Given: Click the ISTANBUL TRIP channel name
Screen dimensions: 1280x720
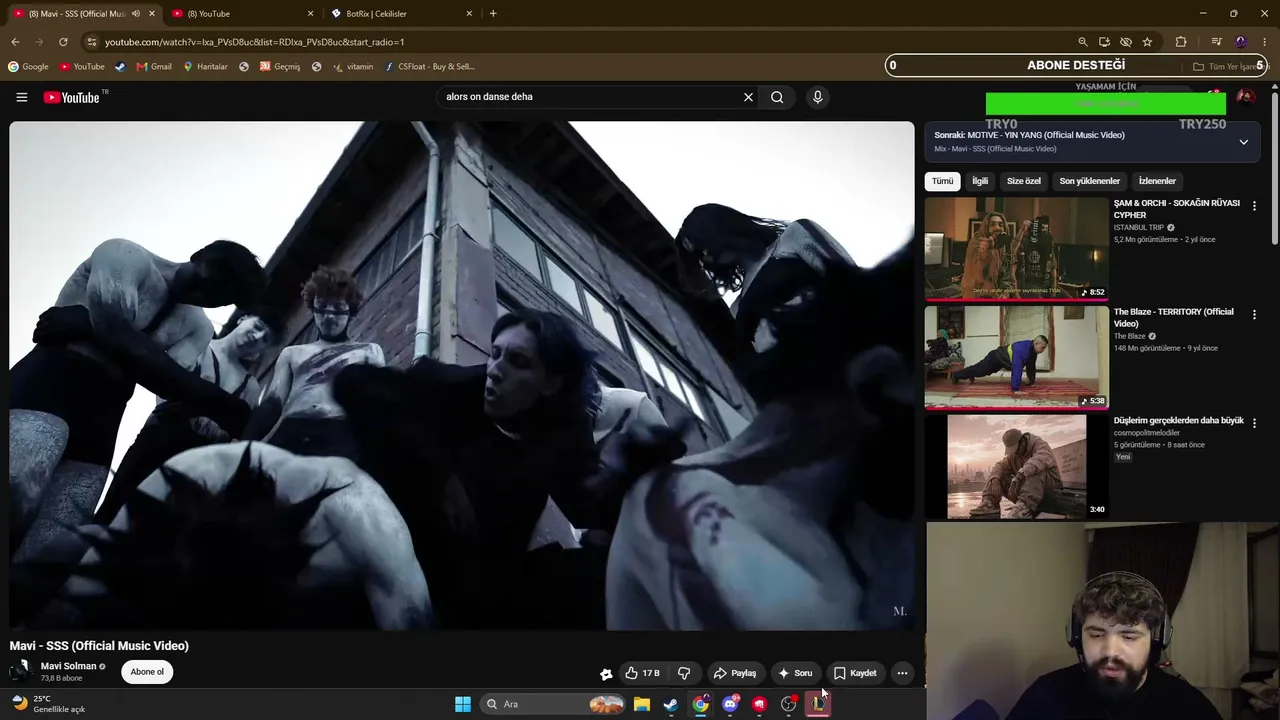Looking at the screenshot, I should coord(1139,228).
